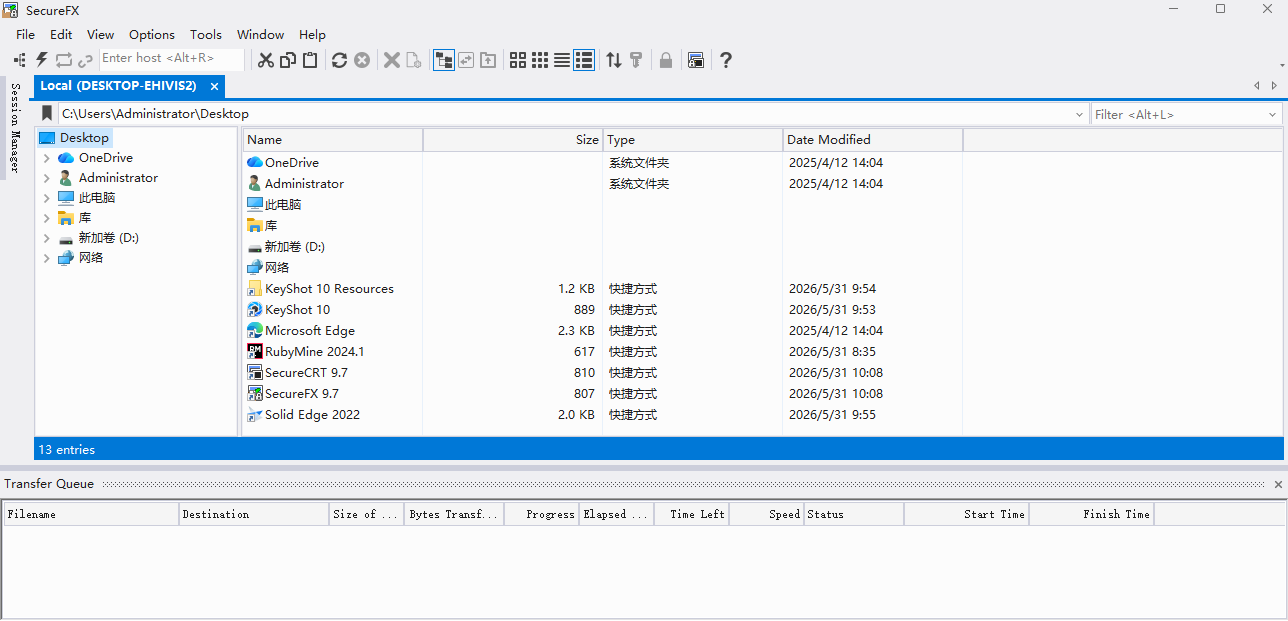Click the Refresh toolbar icon
Screen dimensions: 1288x621
pyautogui.click(x=339, y=60)
